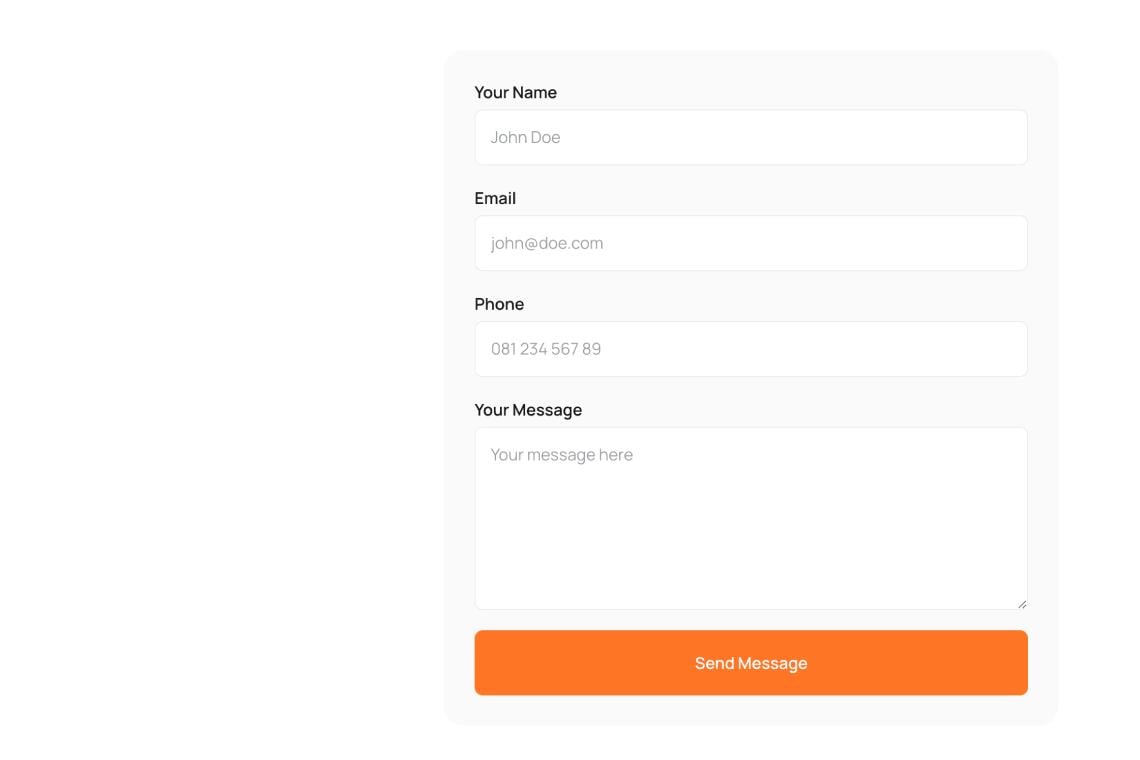
Task: Click the "john@doe.com" placeholder text
Action: (547, 243)
